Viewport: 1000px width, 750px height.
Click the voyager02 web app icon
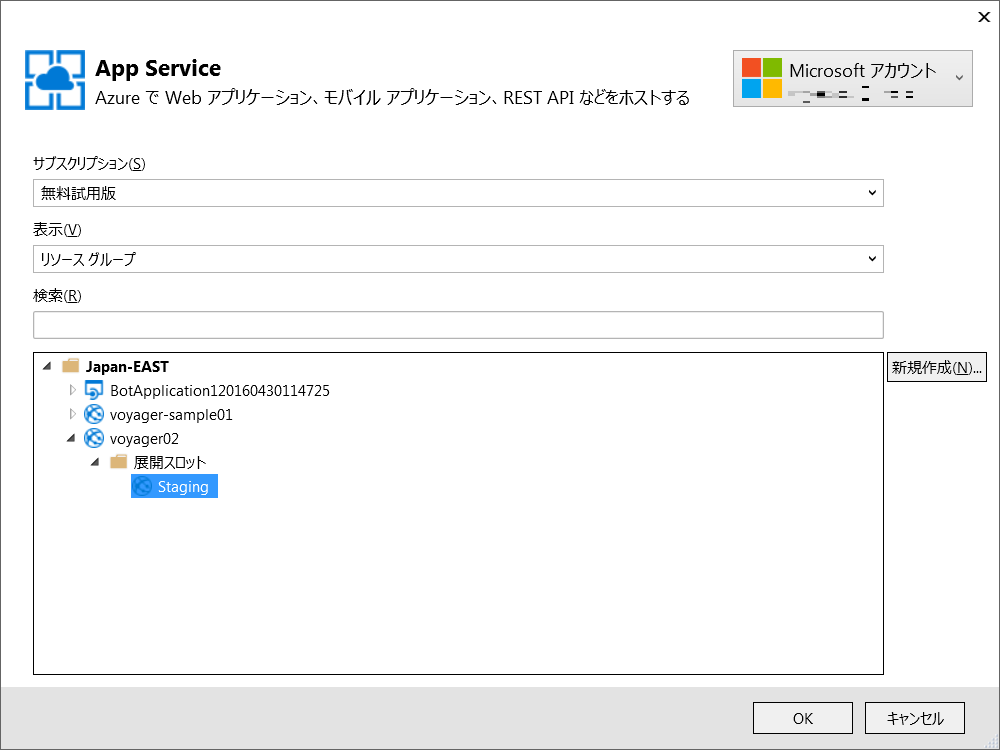[x=94, y=438]
